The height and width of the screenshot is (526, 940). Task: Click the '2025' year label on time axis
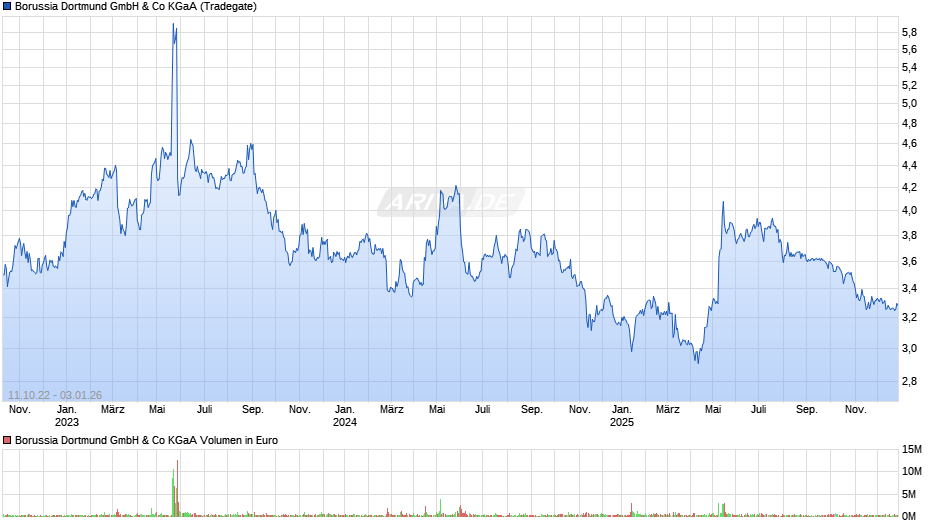click(x=622, y=422)
